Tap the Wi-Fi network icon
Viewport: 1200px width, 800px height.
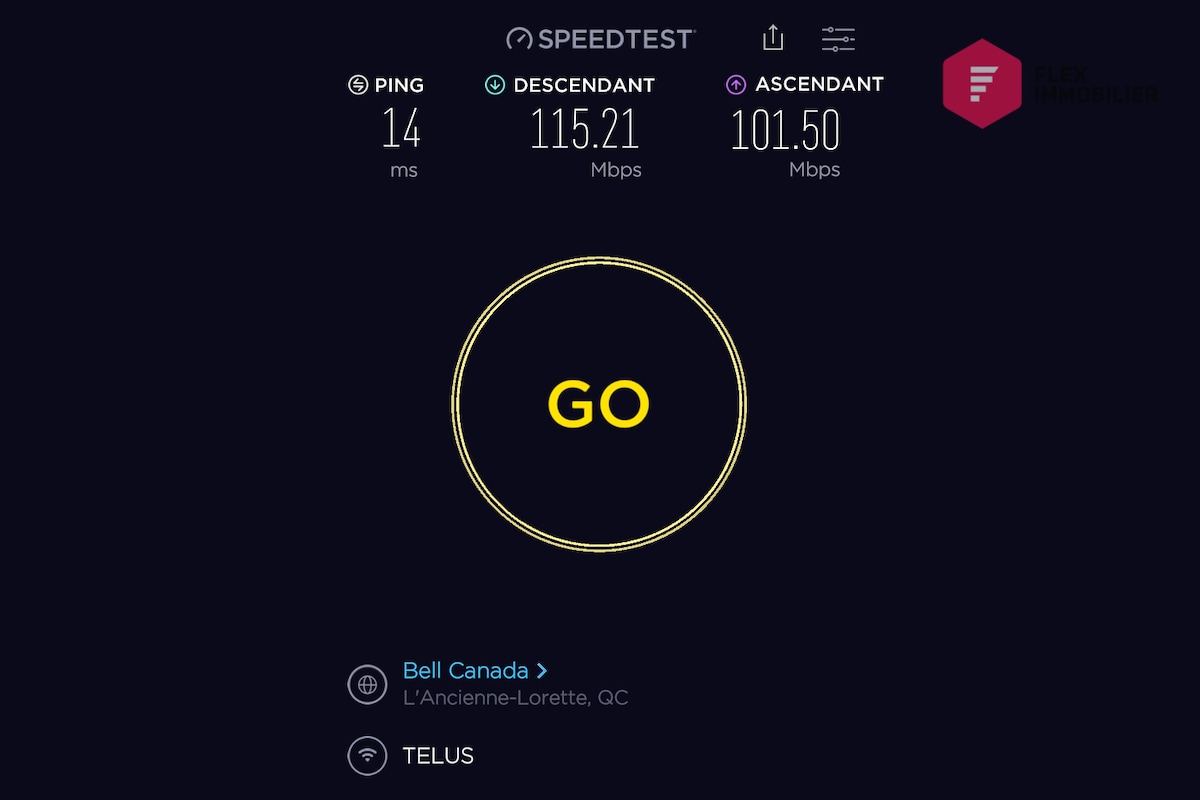point(367,755)
